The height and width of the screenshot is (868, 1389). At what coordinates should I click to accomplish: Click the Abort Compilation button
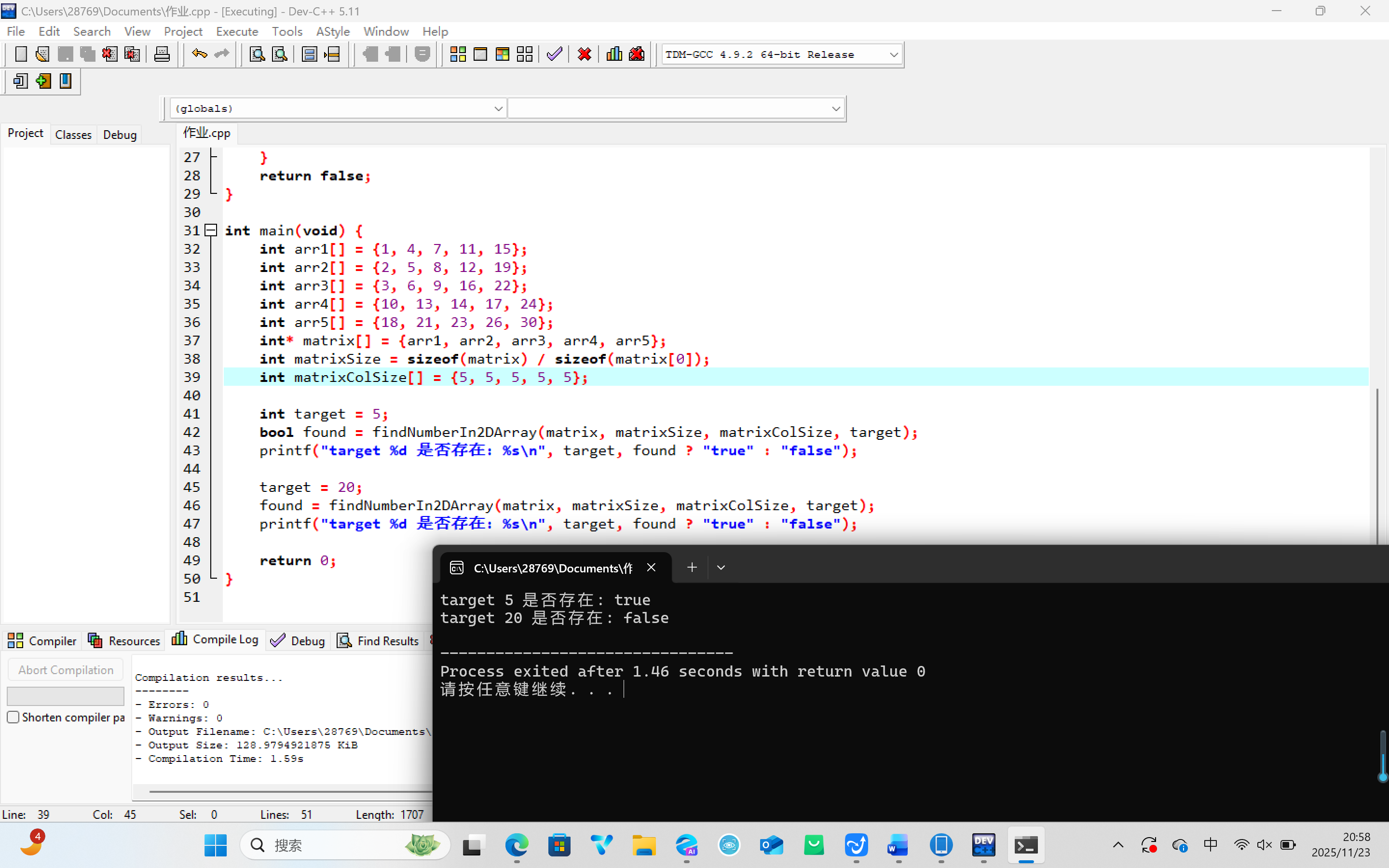click(x=66, y=670)
